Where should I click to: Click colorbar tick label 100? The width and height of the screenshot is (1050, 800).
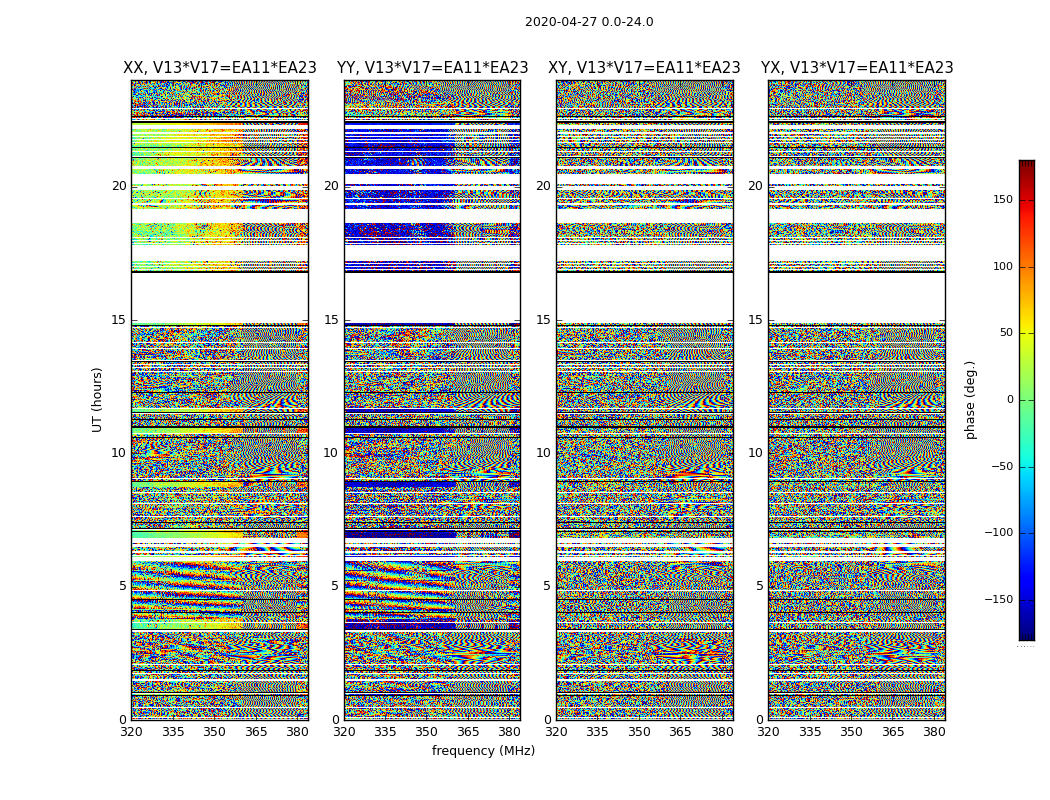(x=1003, y=266)
